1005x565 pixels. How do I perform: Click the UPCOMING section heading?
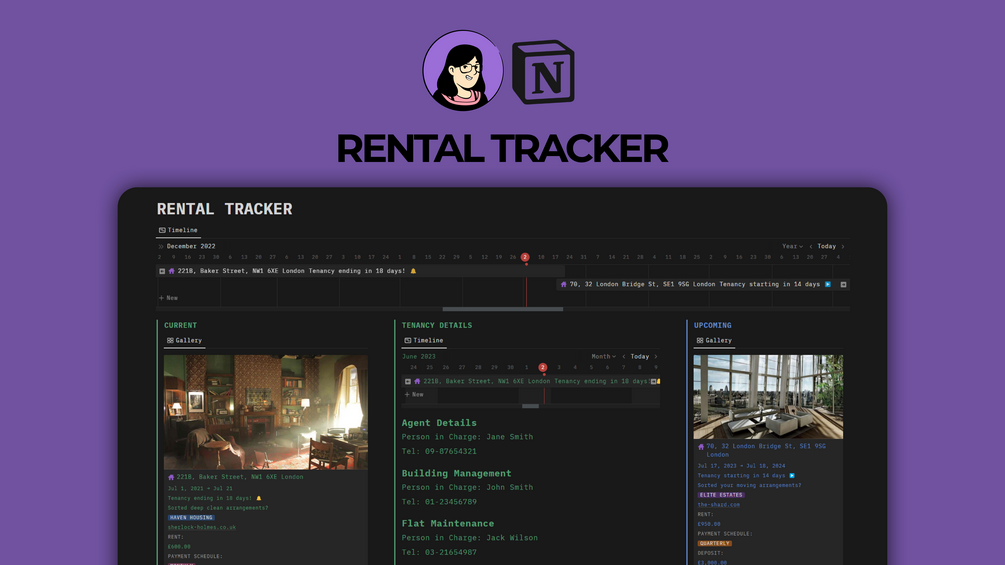(x=713, y=325)
